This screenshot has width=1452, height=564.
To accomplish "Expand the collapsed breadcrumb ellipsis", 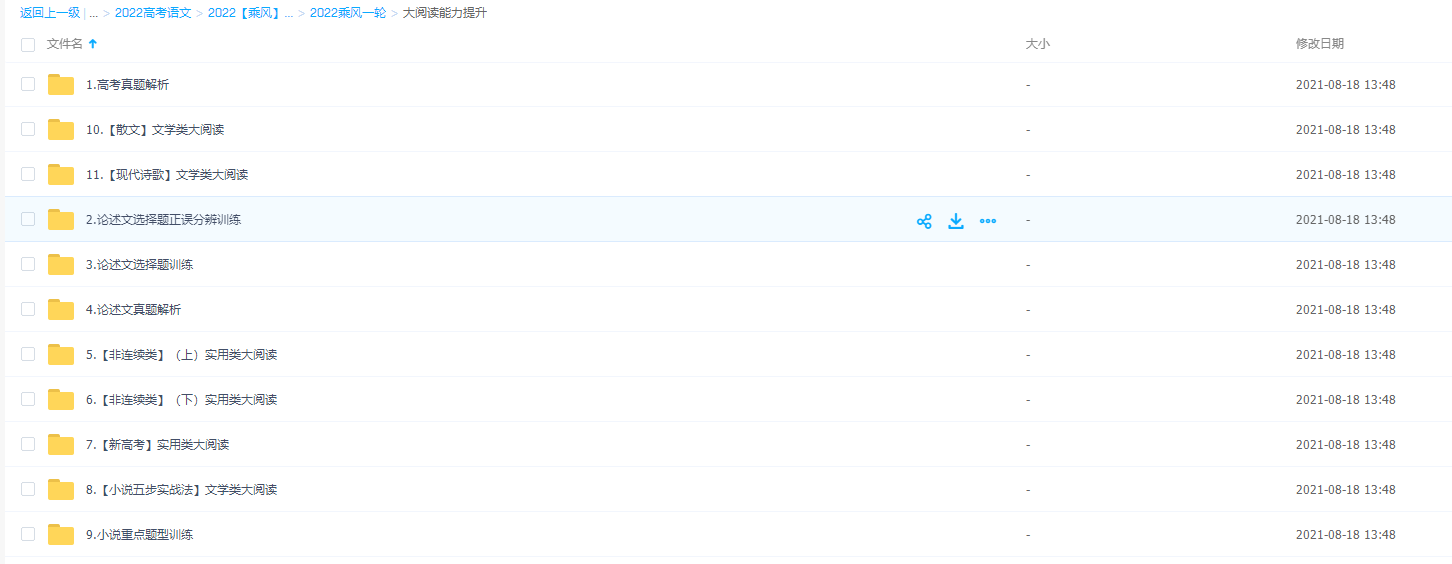I will [93, 13].
